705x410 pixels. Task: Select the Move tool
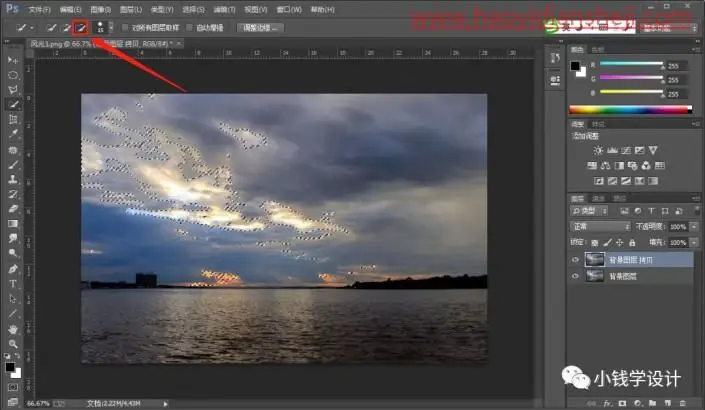pyautogui.click(x=13, y=60)
